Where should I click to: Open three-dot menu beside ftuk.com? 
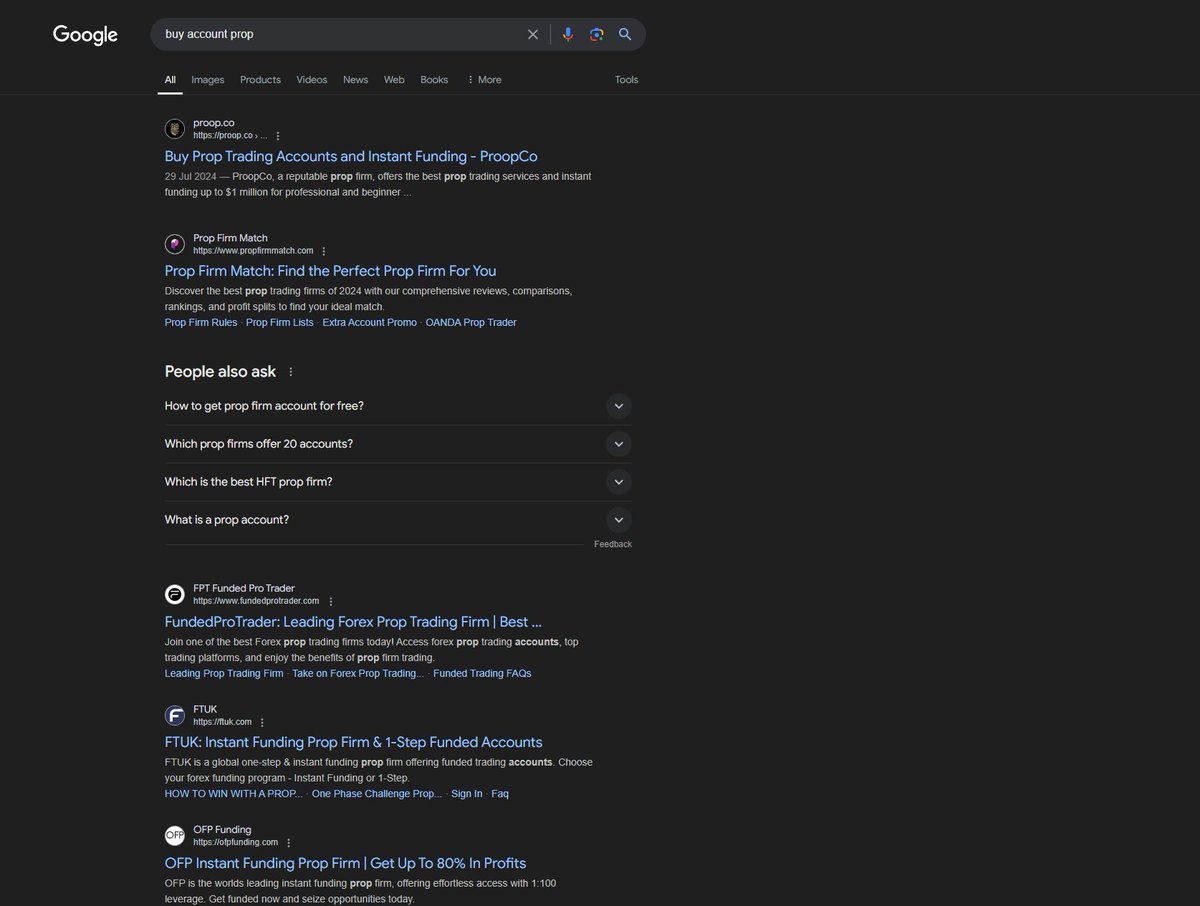tap(262, 722)
